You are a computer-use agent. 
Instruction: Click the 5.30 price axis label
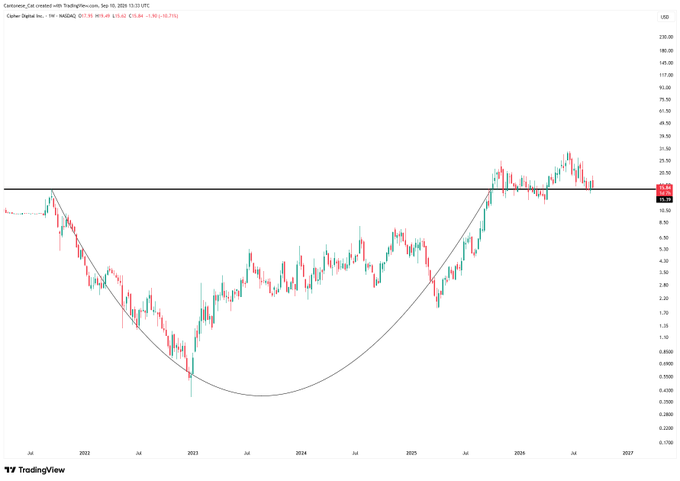(665, 249)
